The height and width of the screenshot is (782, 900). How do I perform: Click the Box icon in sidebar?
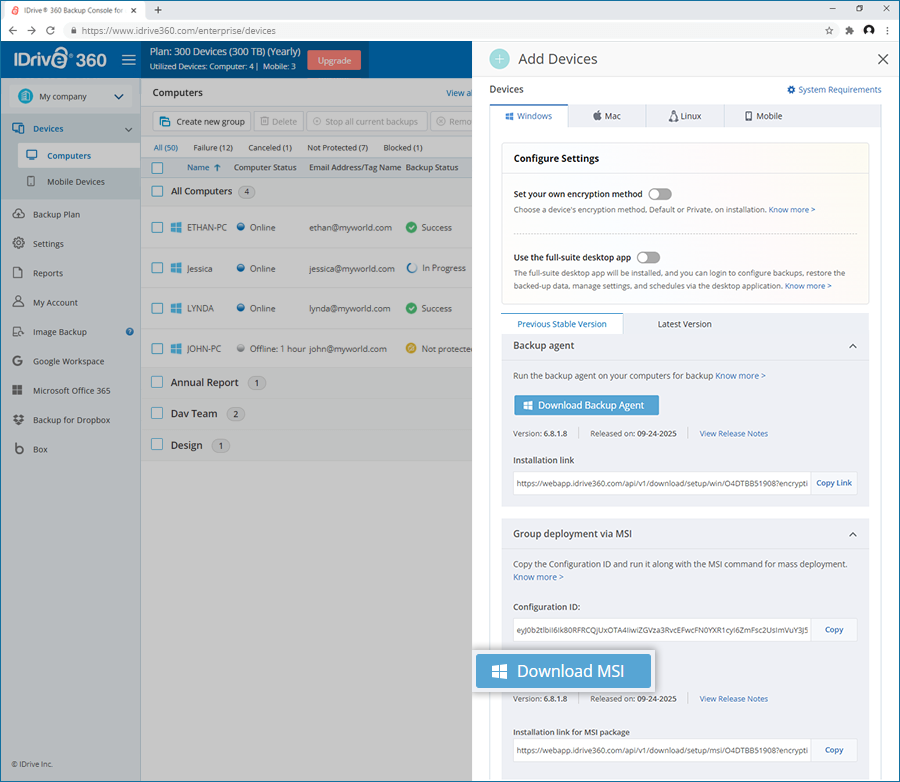(18, 448)
